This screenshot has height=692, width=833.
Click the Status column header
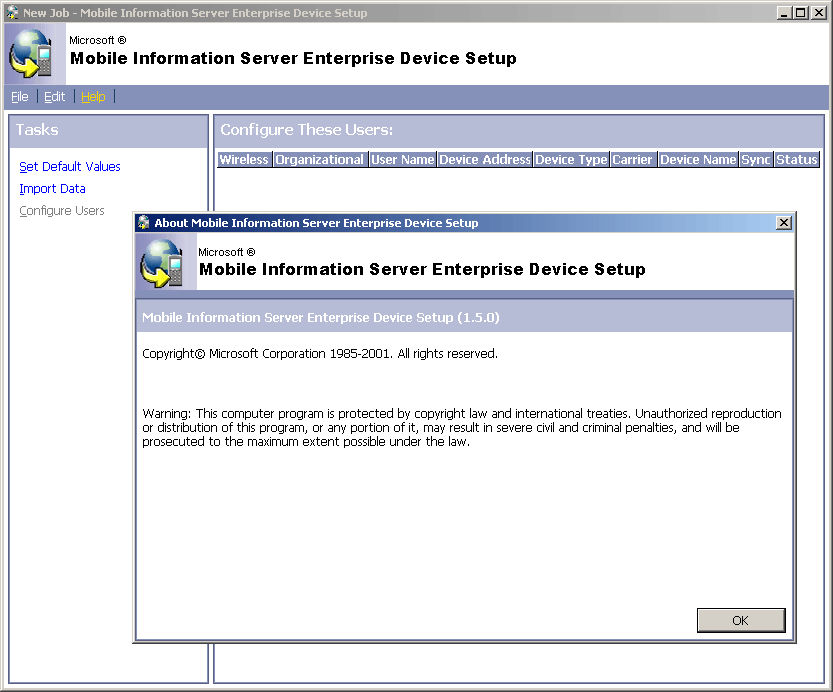pyautogui.click(x=796, y=159)
